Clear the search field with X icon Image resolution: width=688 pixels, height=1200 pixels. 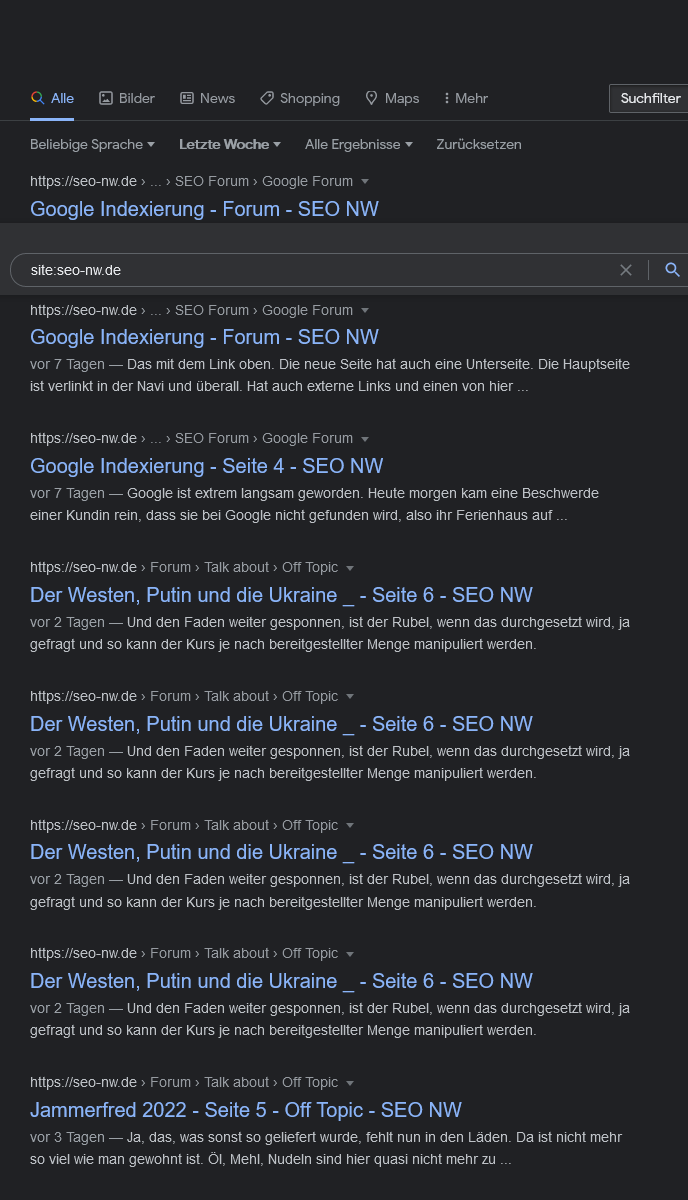click(626, 270)
